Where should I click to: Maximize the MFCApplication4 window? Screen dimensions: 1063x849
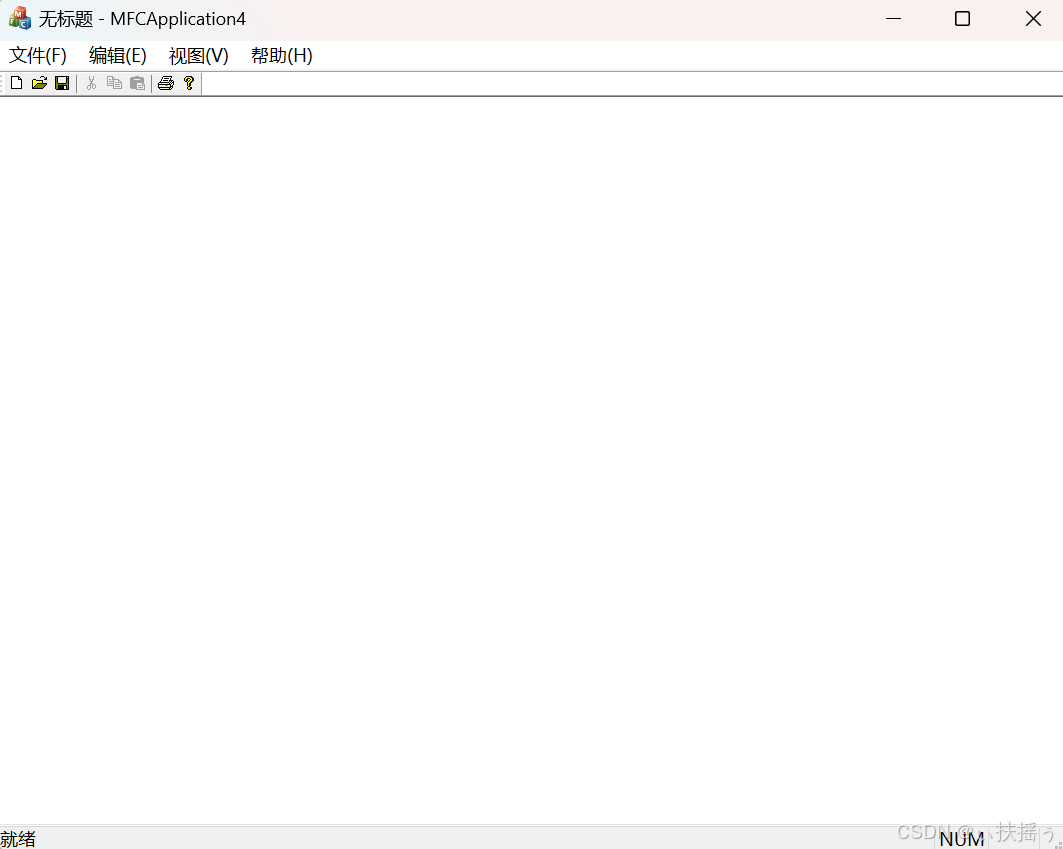(x=963, y=19)
